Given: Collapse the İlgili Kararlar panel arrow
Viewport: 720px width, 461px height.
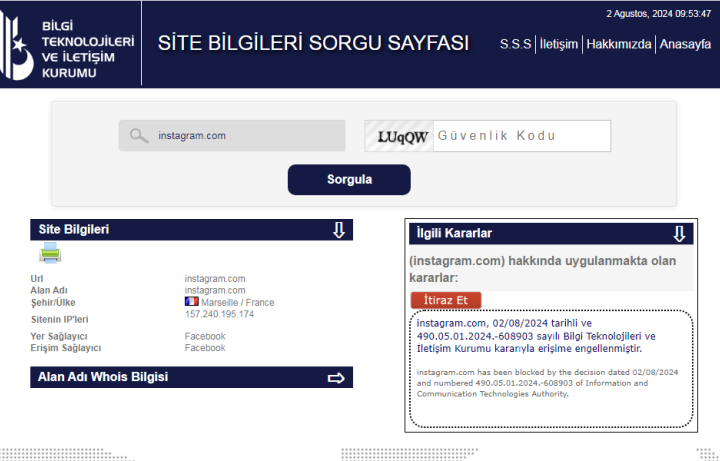Looking at the screenshot, I should coord(679,234).
